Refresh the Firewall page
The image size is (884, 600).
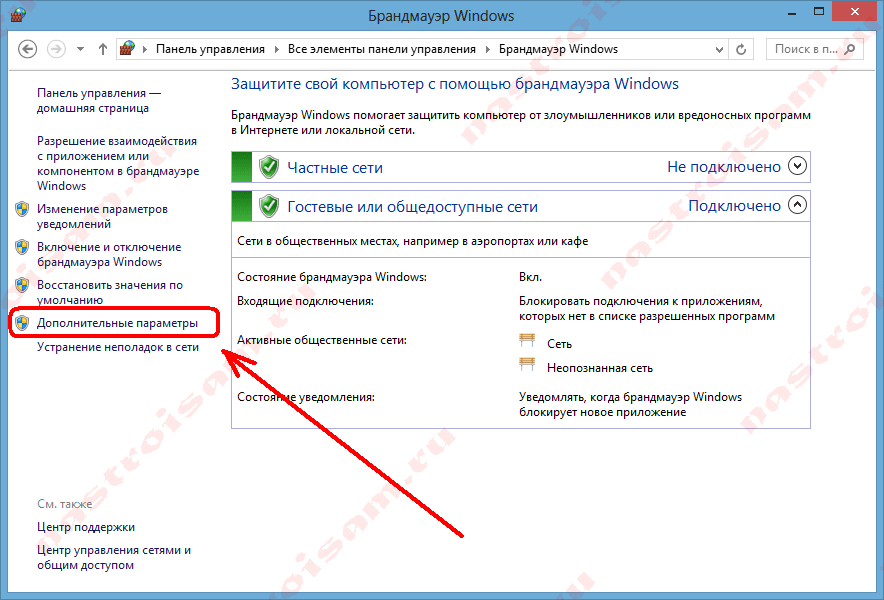click(x=741, y=50)
